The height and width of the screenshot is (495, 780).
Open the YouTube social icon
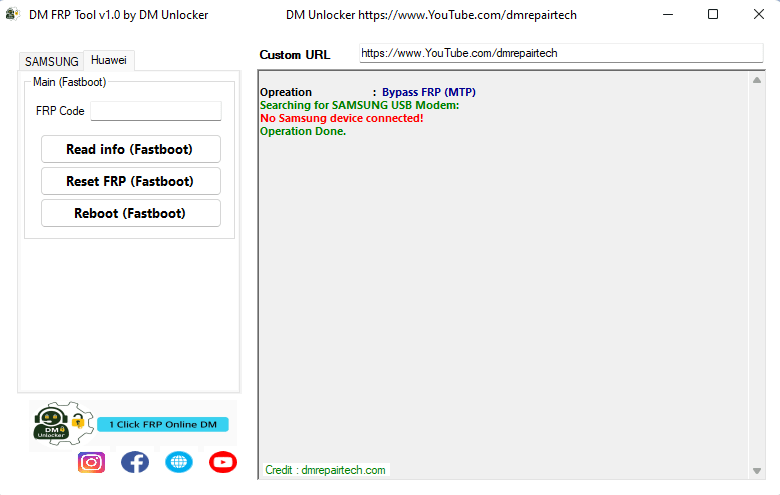(222, 462)
